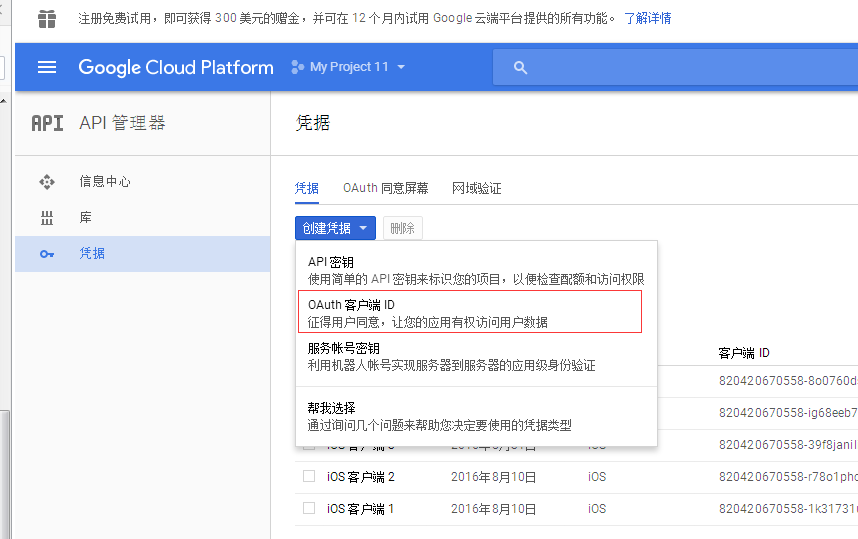Expand the 创建凭据 dropdown button
This screenshot has width=858, height=539.
(x=335, y=228)
